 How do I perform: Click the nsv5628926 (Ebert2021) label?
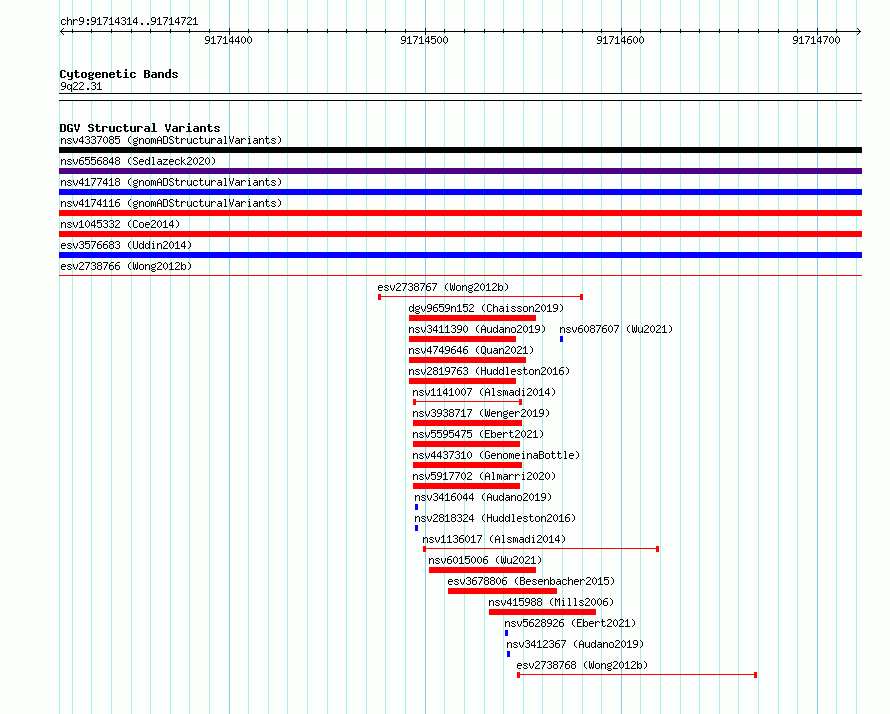click(570, 623)
